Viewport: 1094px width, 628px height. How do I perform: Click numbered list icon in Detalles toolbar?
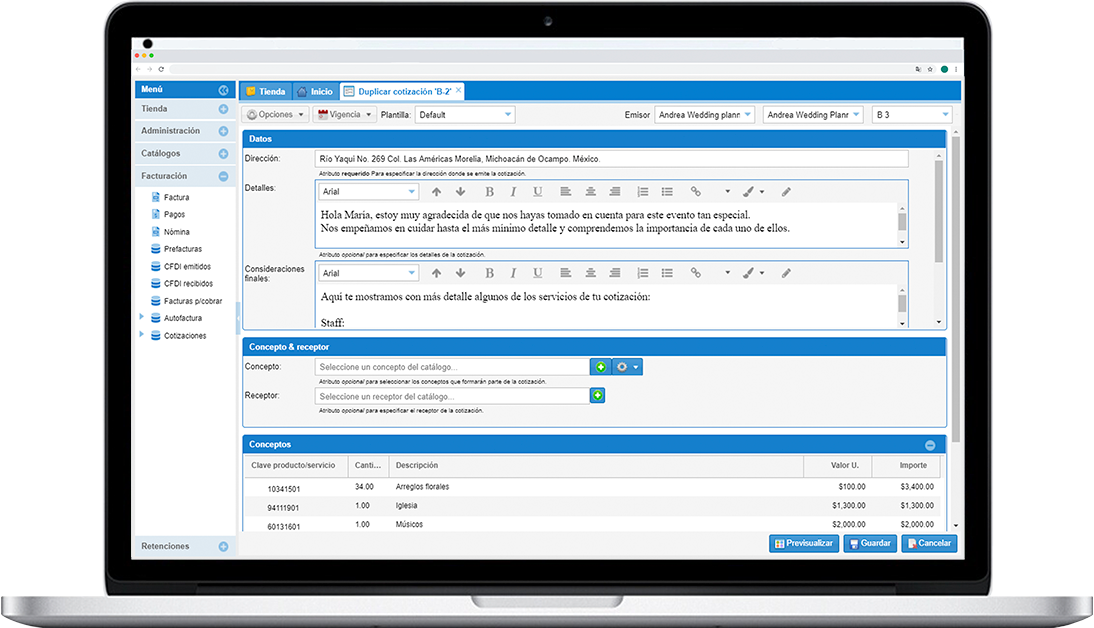point(643,191)
